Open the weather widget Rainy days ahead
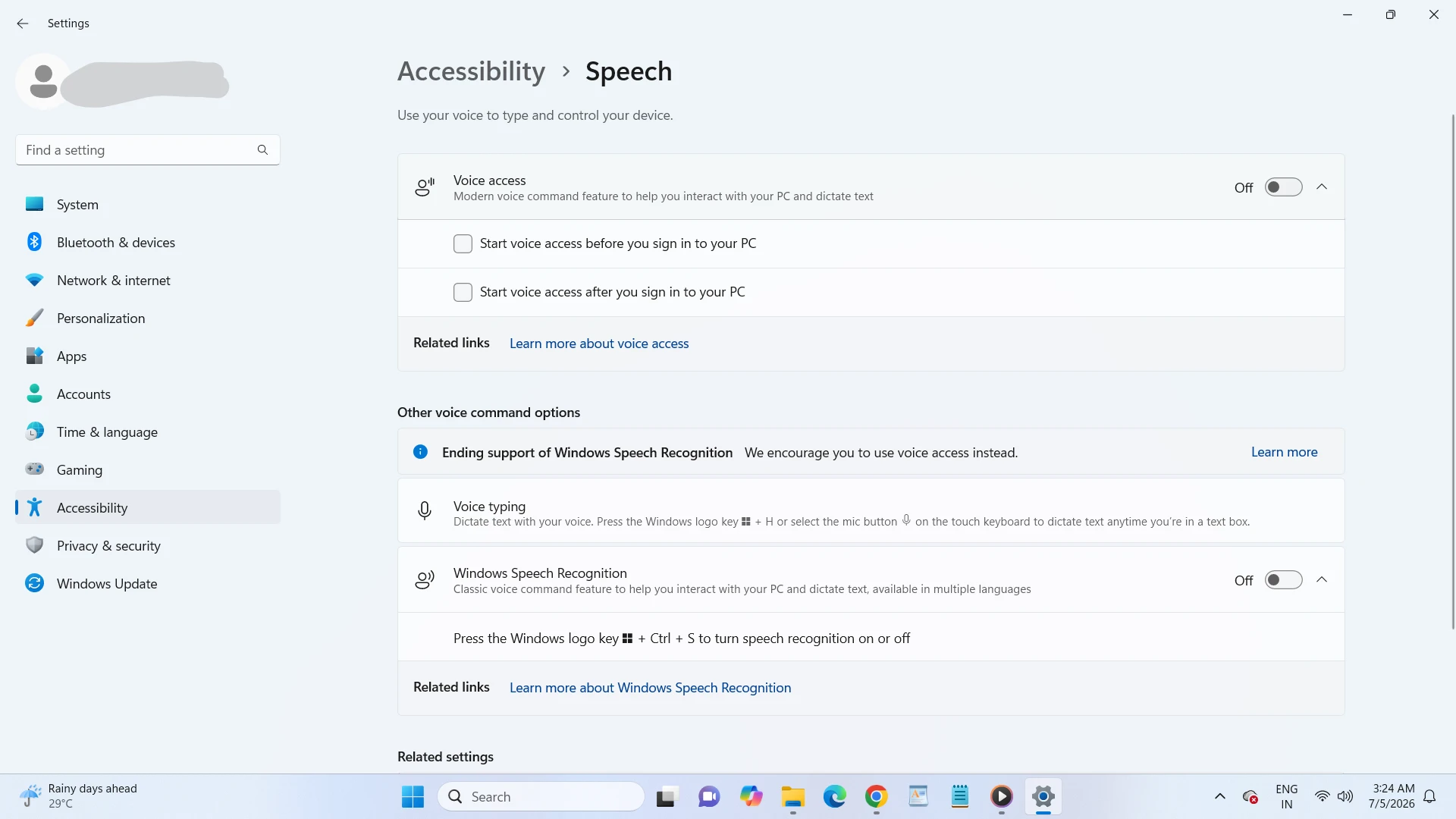The image size is (1456, 819). 79,796
